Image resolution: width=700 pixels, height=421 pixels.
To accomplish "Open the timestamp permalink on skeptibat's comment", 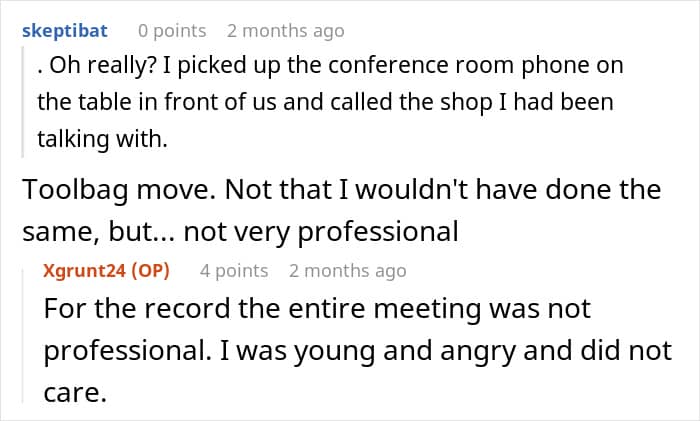I will coord(285,31).
